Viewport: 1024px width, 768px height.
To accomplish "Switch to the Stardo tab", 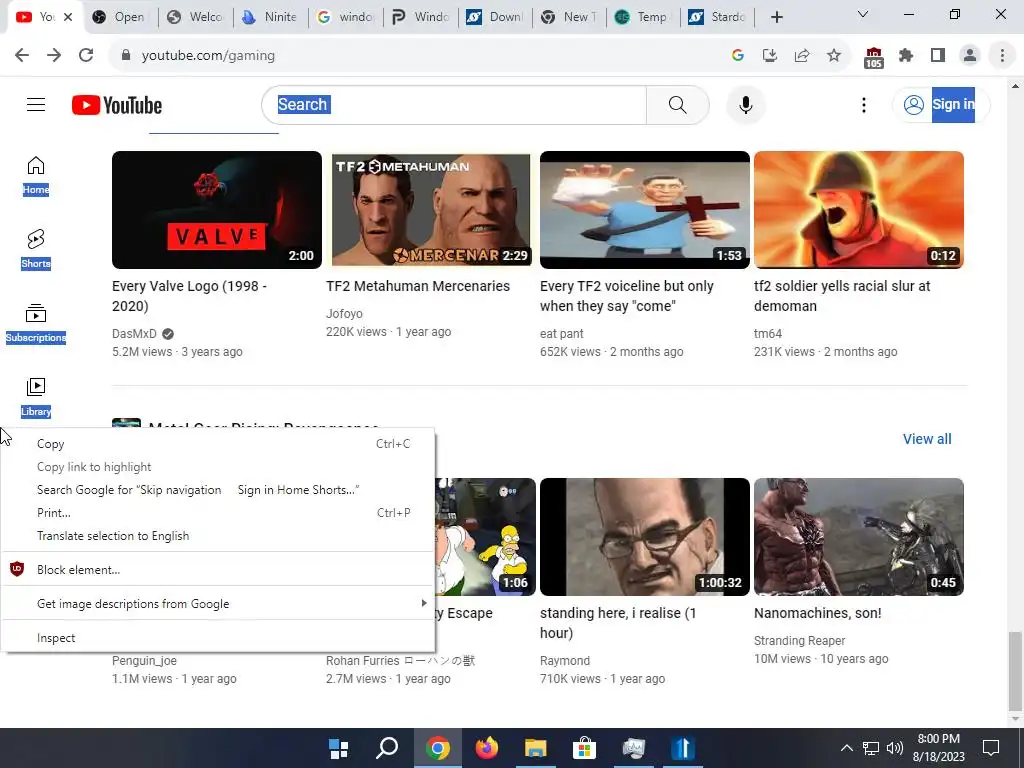I will 717,17.
